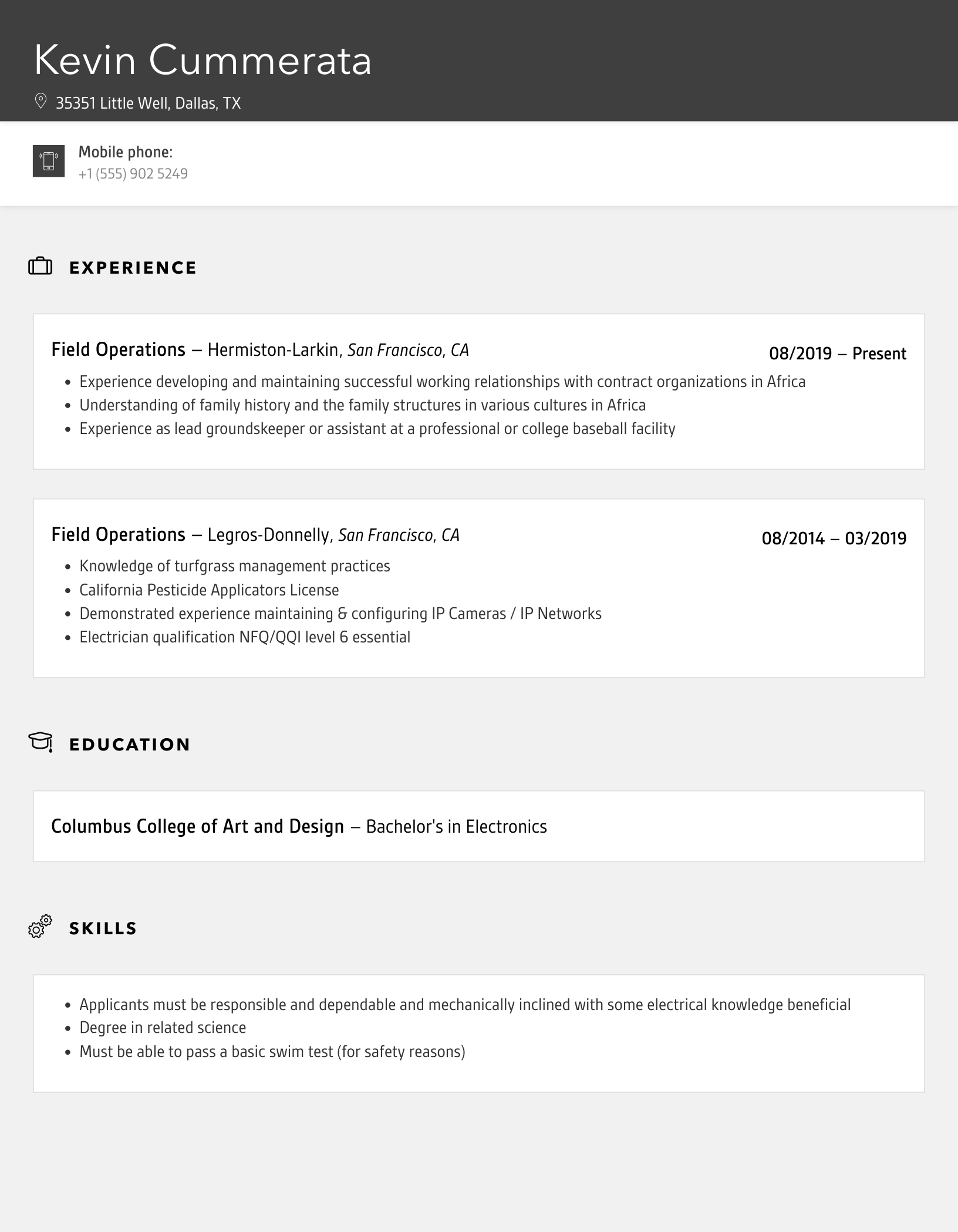Click the gears icon next to Skills
Image resolution: width=958 pixels, height=1232 pixels.
[41, 927]
